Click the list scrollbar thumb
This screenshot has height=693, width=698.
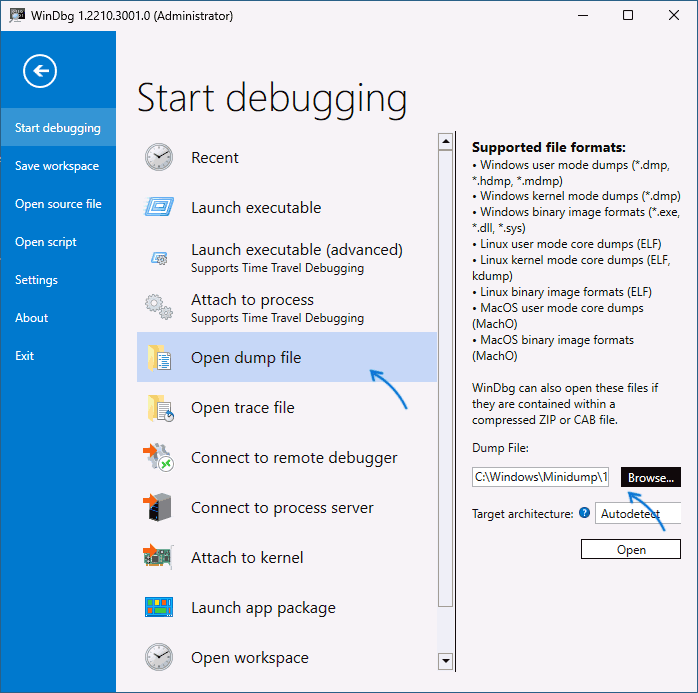coord(445,378)
